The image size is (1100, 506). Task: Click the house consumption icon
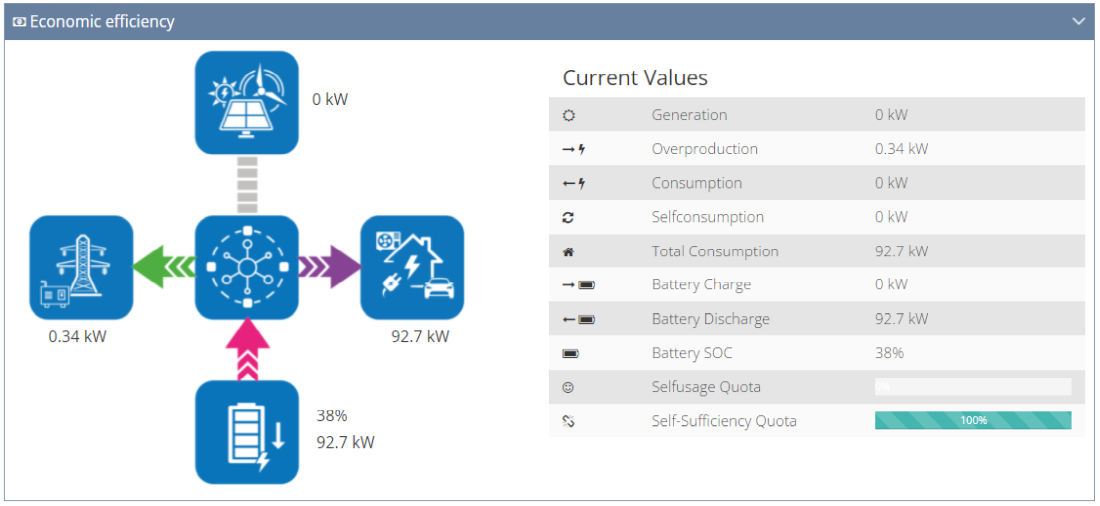tap(411, 267)
